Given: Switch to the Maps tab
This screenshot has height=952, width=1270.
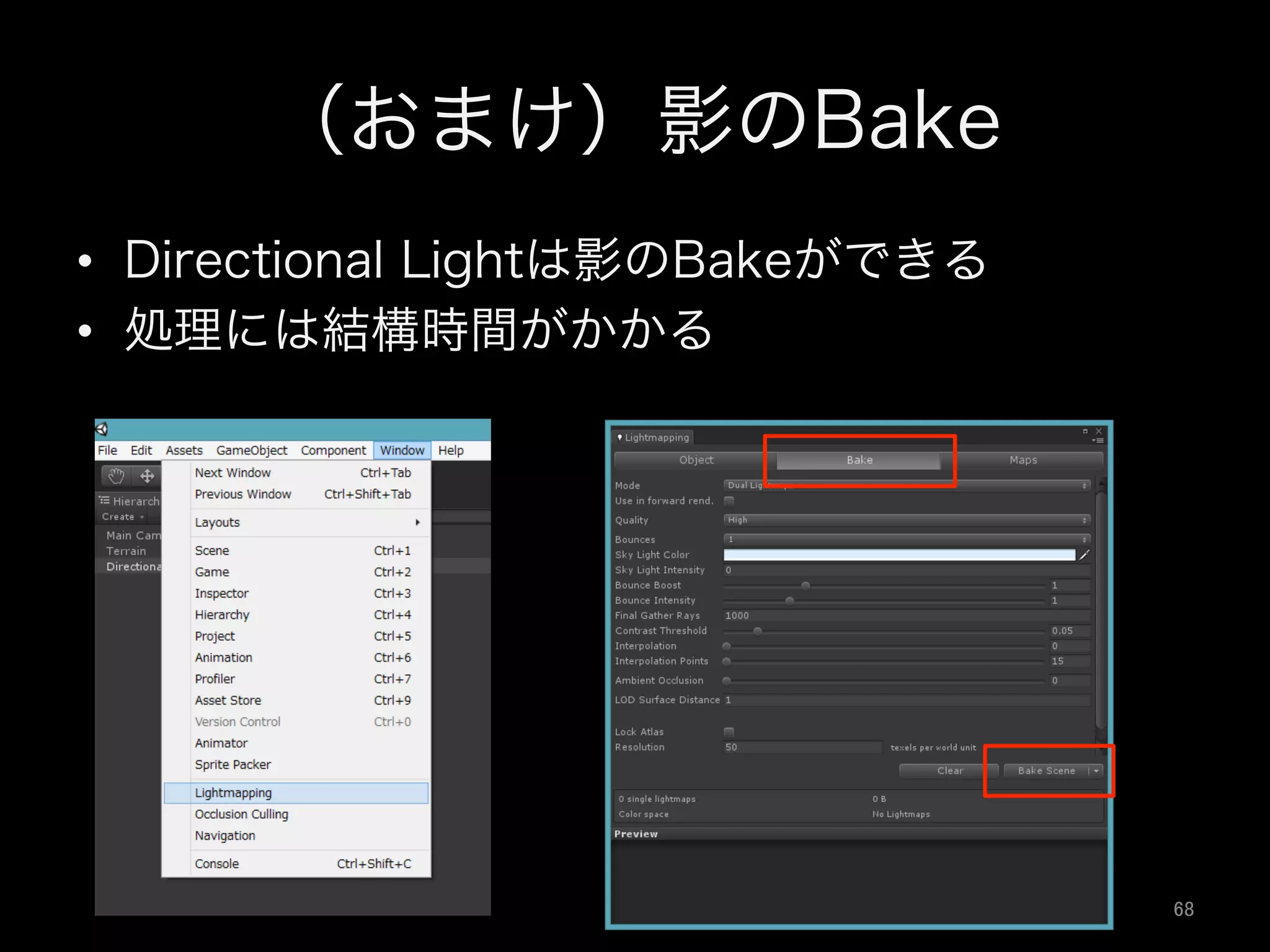Looking at the screenshot, I should click(x=1023, y=460).
